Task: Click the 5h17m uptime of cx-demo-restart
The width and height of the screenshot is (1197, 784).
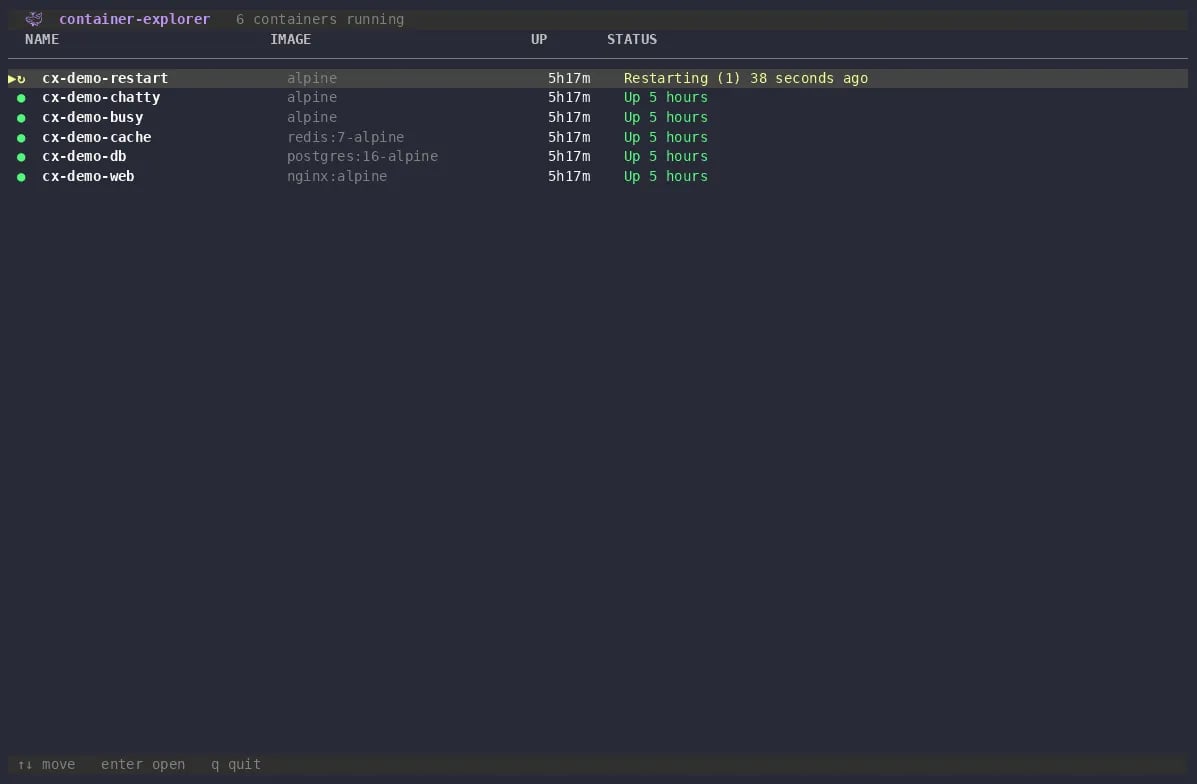Action: (x=569, y=78)
